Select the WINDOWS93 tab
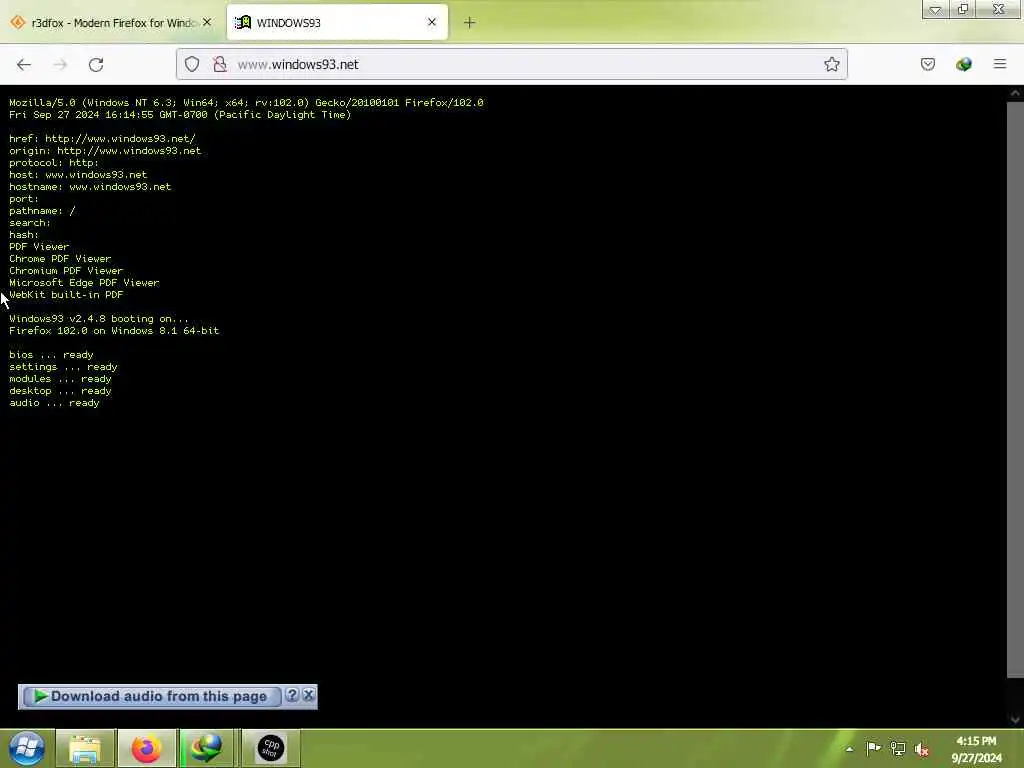This screenshot has height=768, width=1024. tap(337, 23)
